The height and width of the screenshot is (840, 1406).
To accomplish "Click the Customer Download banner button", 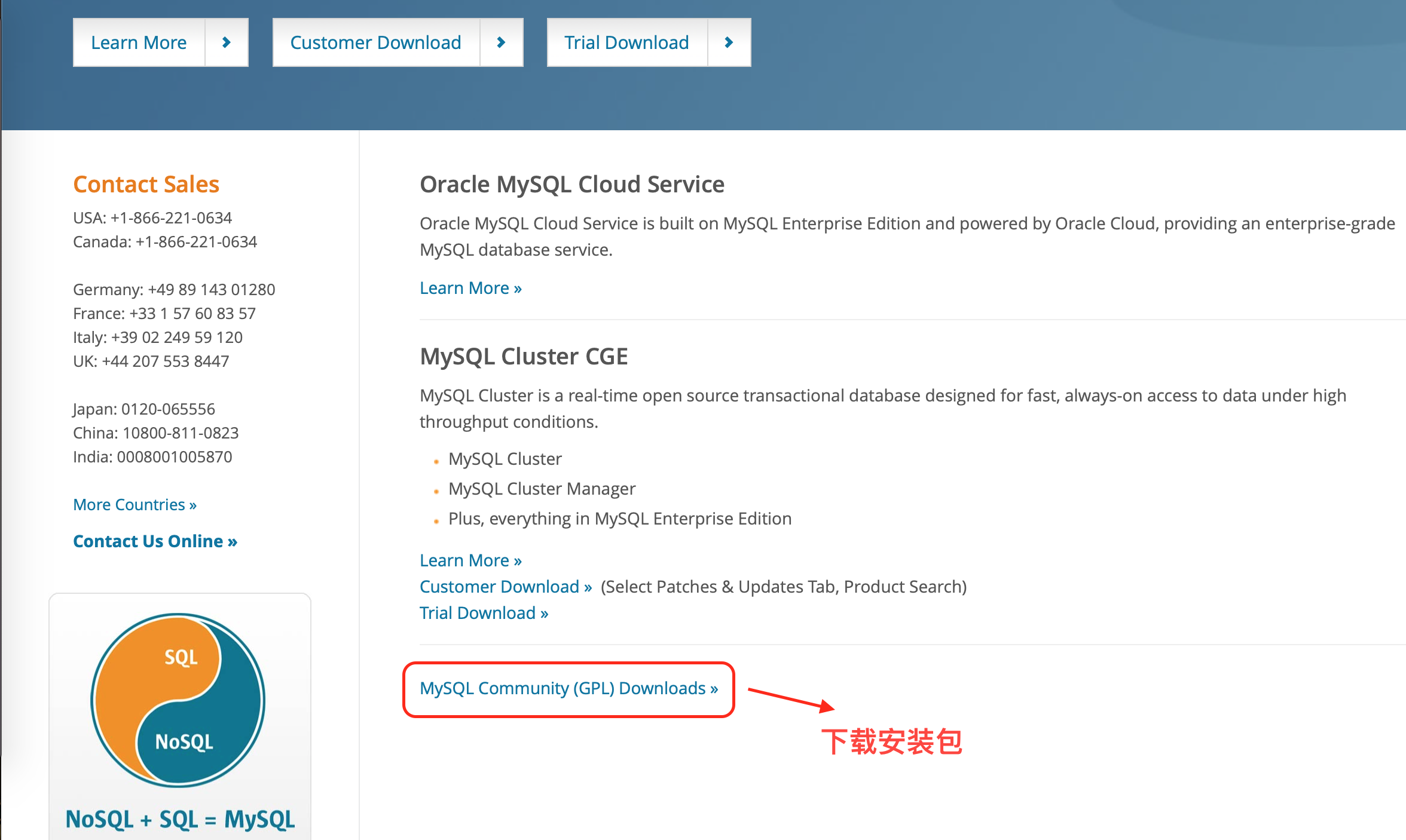I will 376,42.
